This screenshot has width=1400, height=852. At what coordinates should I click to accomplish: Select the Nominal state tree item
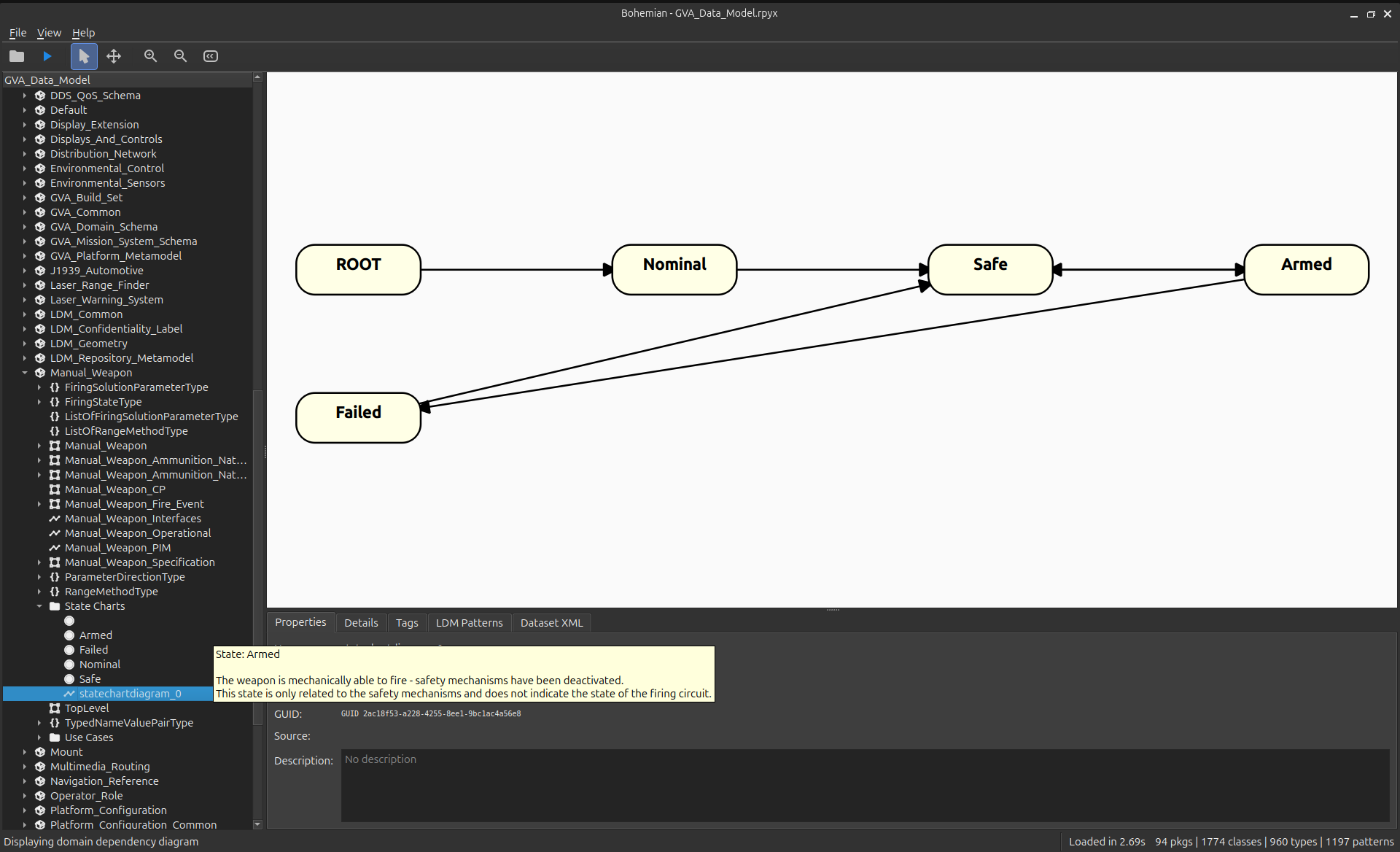pyautogui.click(x=99, y=665)
